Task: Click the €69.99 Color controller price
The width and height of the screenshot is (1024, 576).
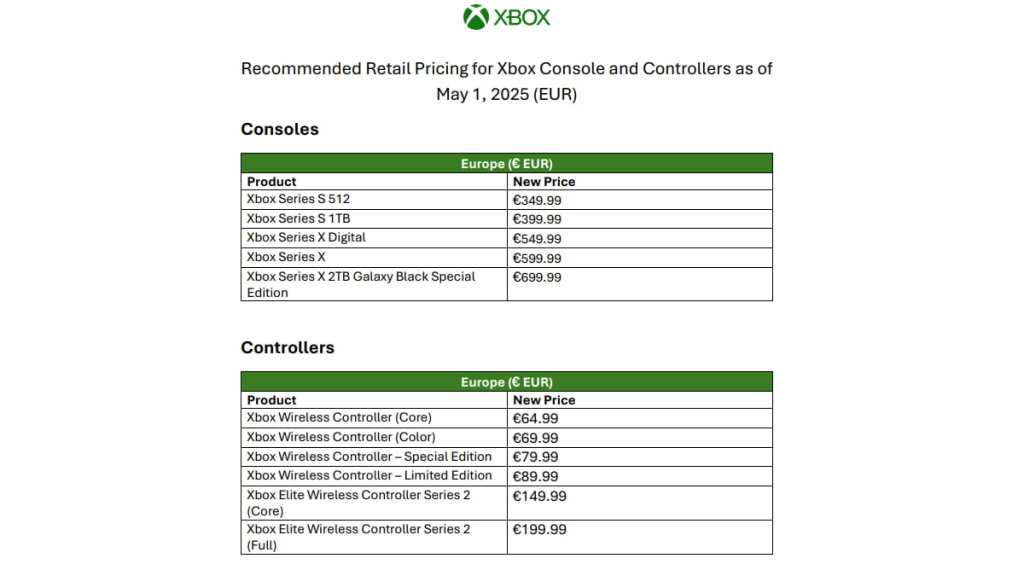Action: coord(535,438)
